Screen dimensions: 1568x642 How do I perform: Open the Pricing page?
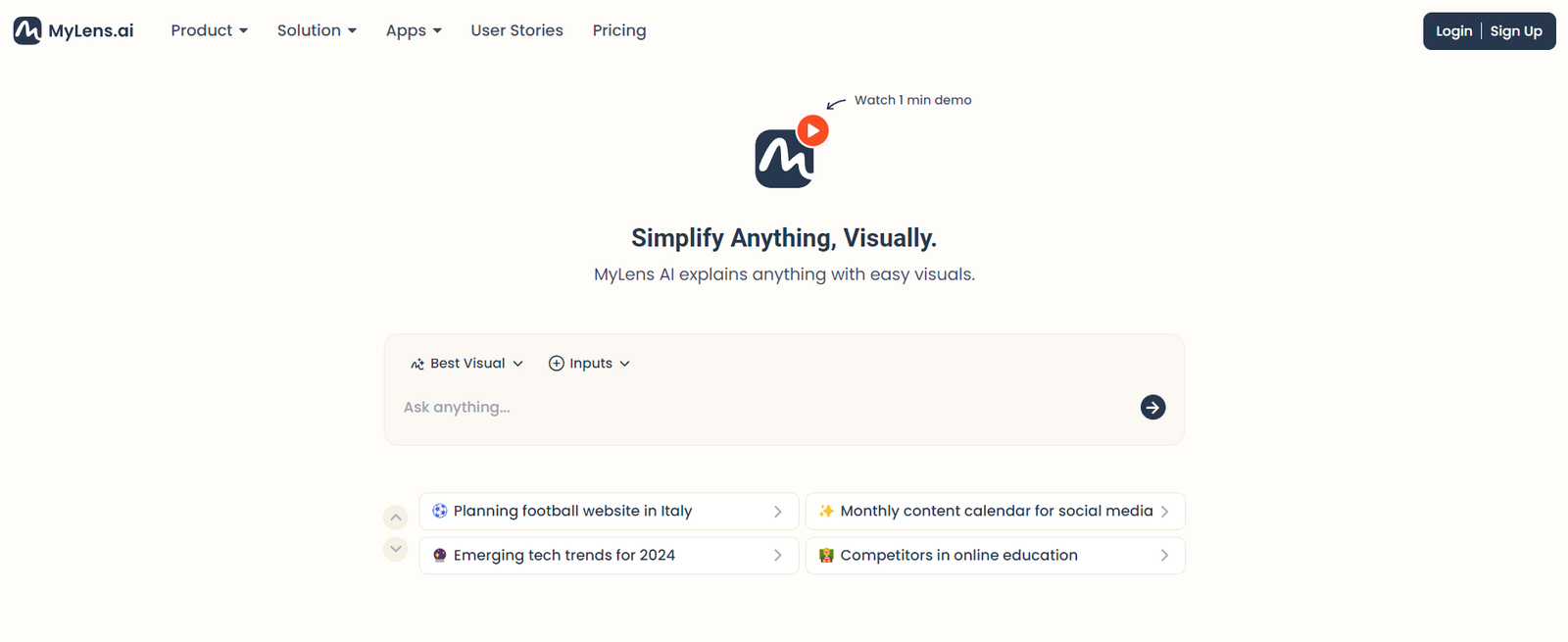pyautogui.click(x=618, y=30)
